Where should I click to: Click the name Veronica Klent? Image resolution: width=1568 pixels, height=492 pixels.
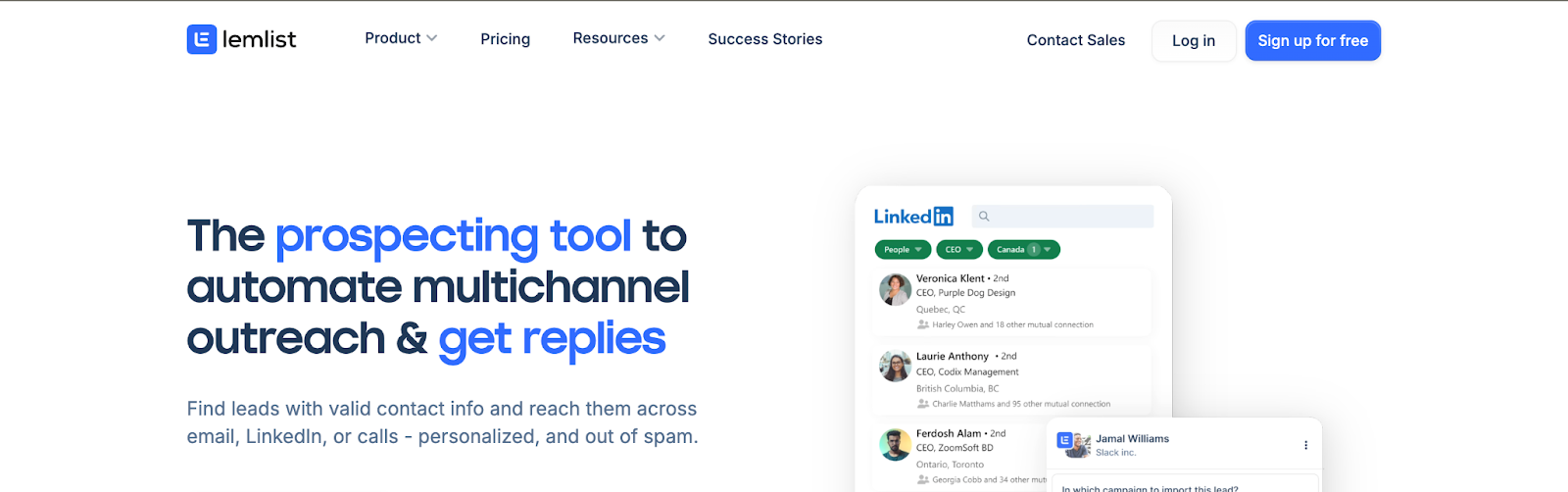(x=951, y=278)
